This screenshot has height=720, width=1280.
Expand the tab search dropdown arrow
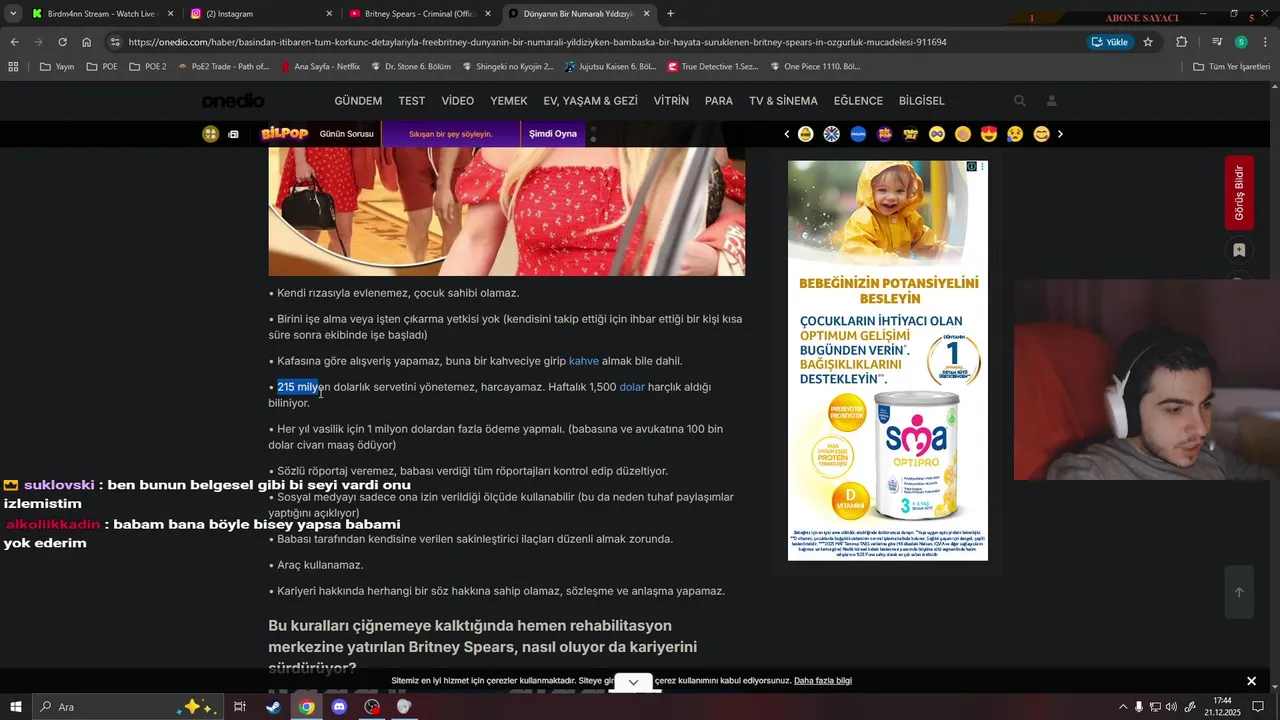click(13, 14)
